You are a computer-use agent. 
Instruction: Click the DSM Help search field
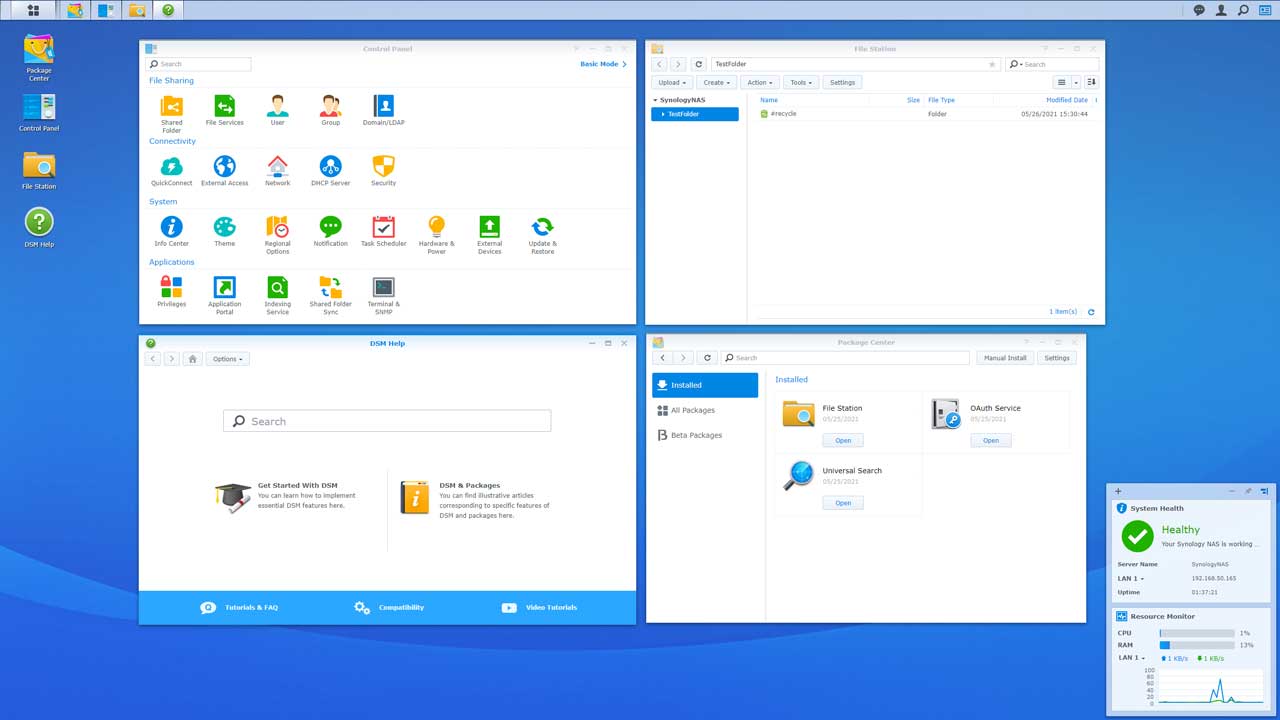click(387, 421)
